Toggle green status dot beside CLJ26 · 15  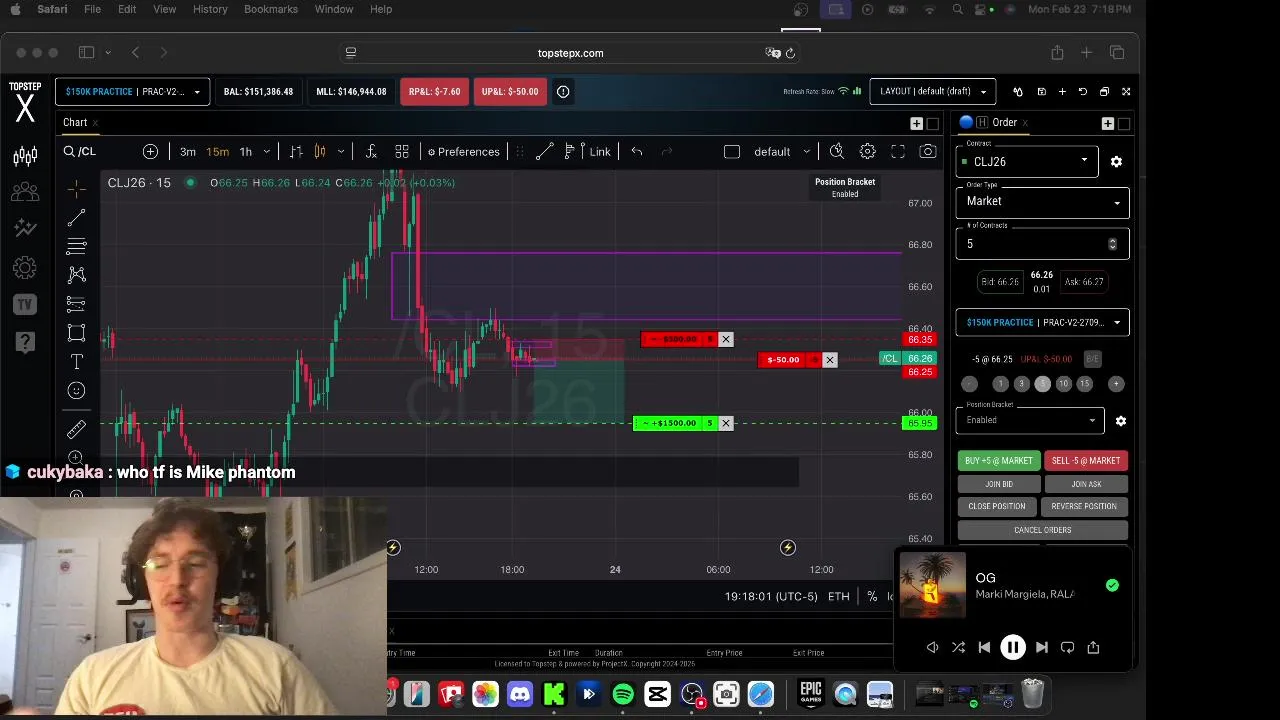tap(190, 183)
